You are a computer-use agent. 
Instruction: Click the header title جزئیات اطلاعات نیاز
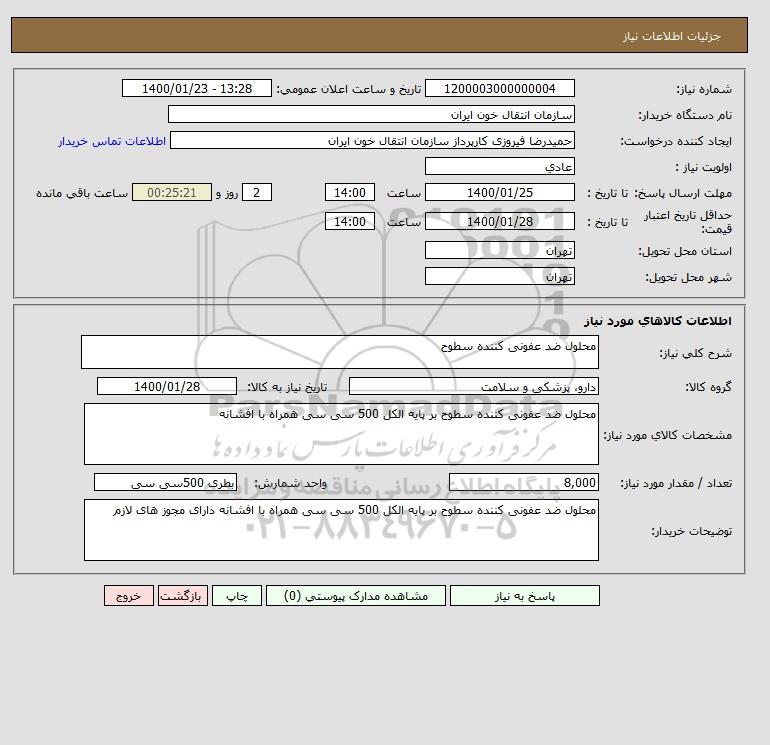click(671, 36)
